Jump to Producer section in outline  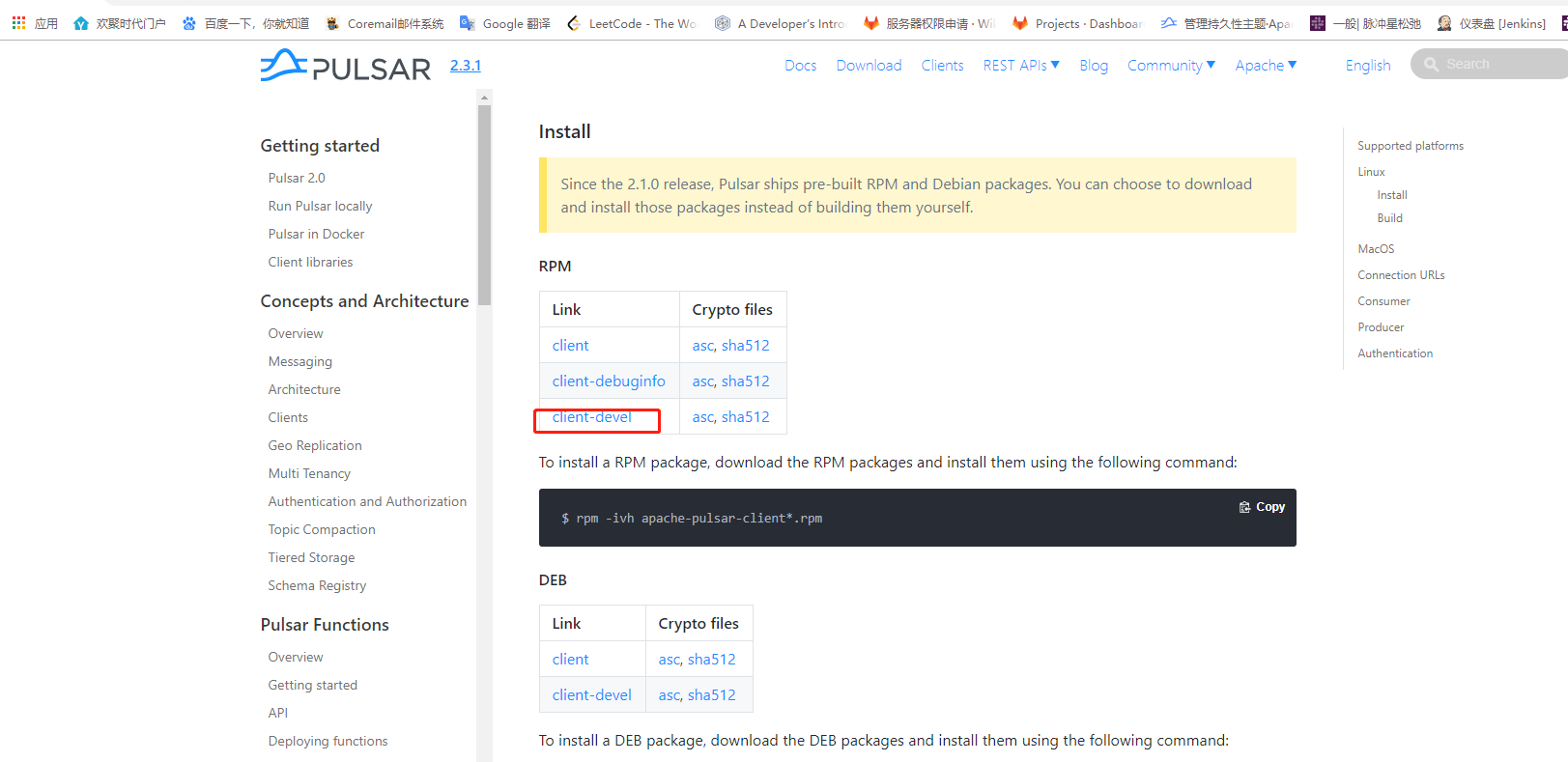pos(1381,327)
